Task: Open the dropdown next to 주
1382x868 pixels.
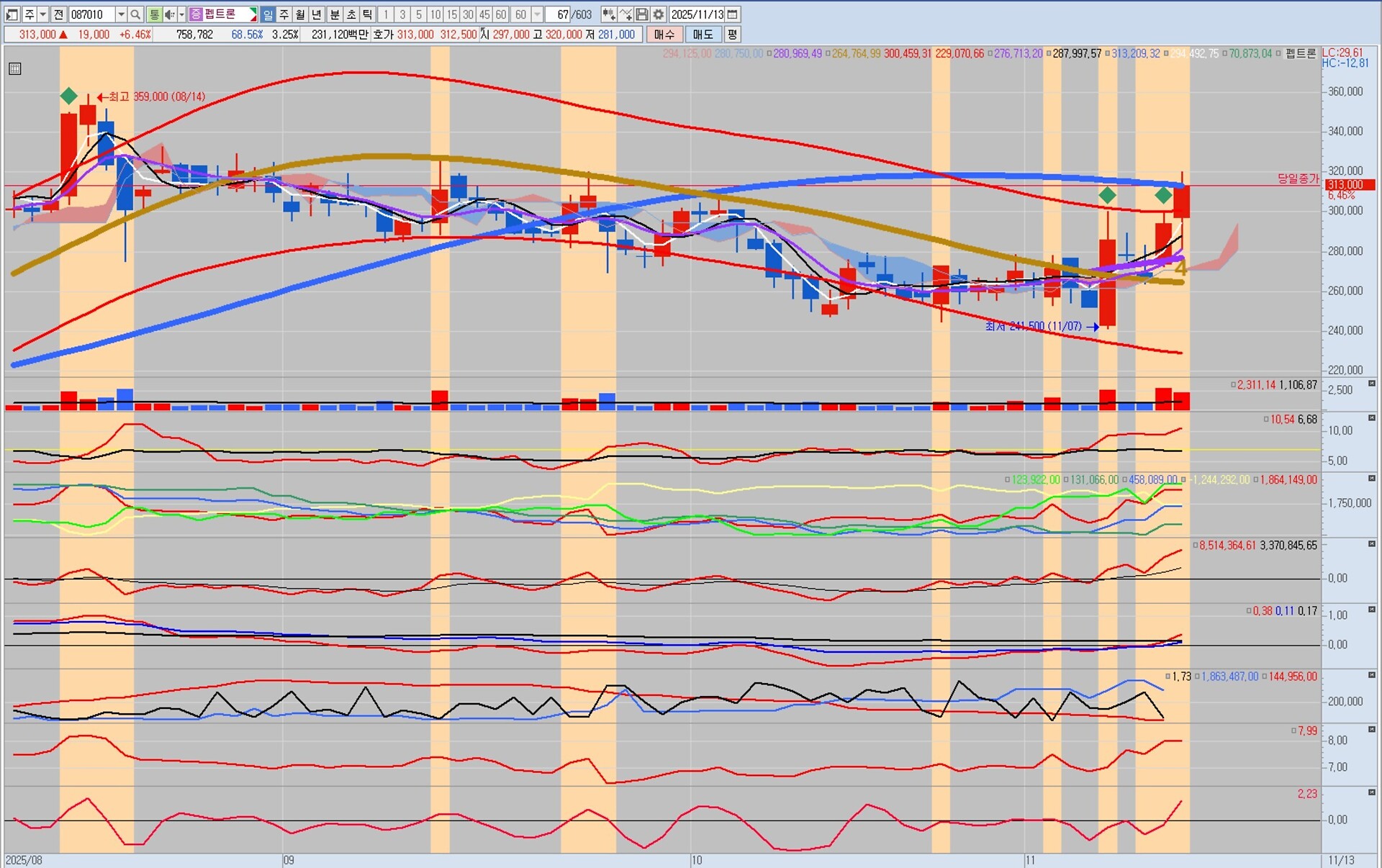Action: (42, 14)
